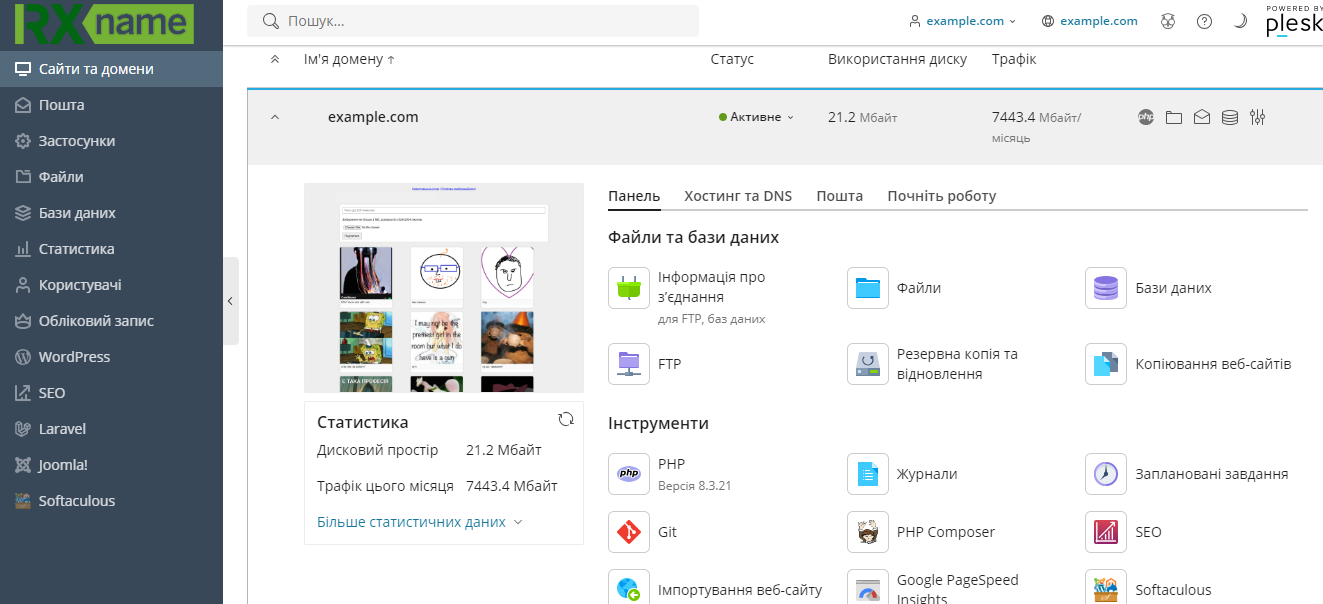Screen dimensions: 1323x604
Task: Toggle dark mode with the moon icon
Action: pos(1240,21)
